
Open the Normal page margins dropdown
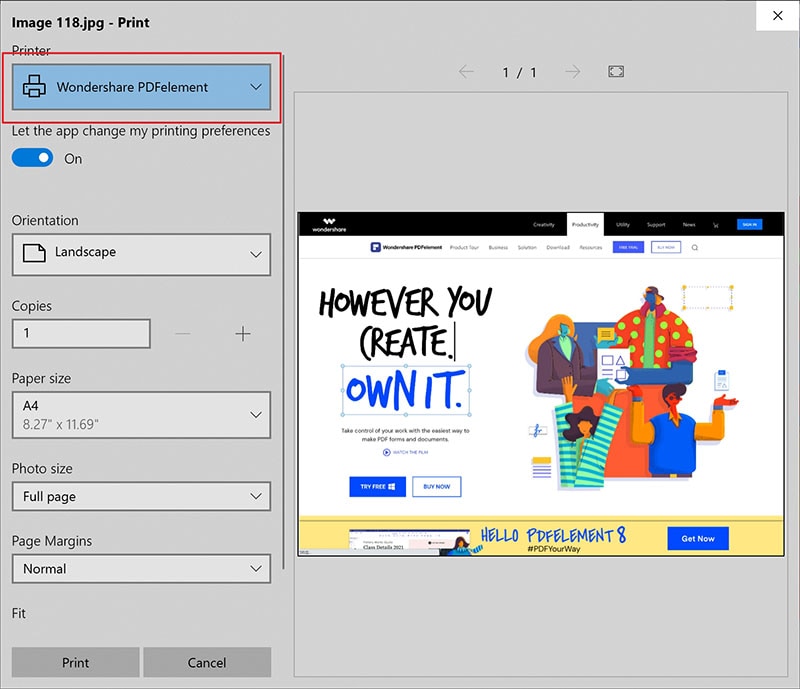[141, 569]
